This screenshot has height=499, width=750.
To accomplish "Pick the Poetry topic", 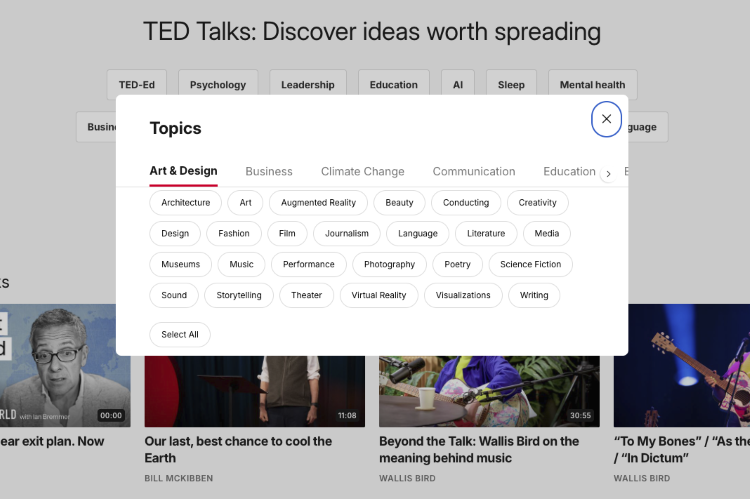I will pyautogui.click(x=457, y=265).
